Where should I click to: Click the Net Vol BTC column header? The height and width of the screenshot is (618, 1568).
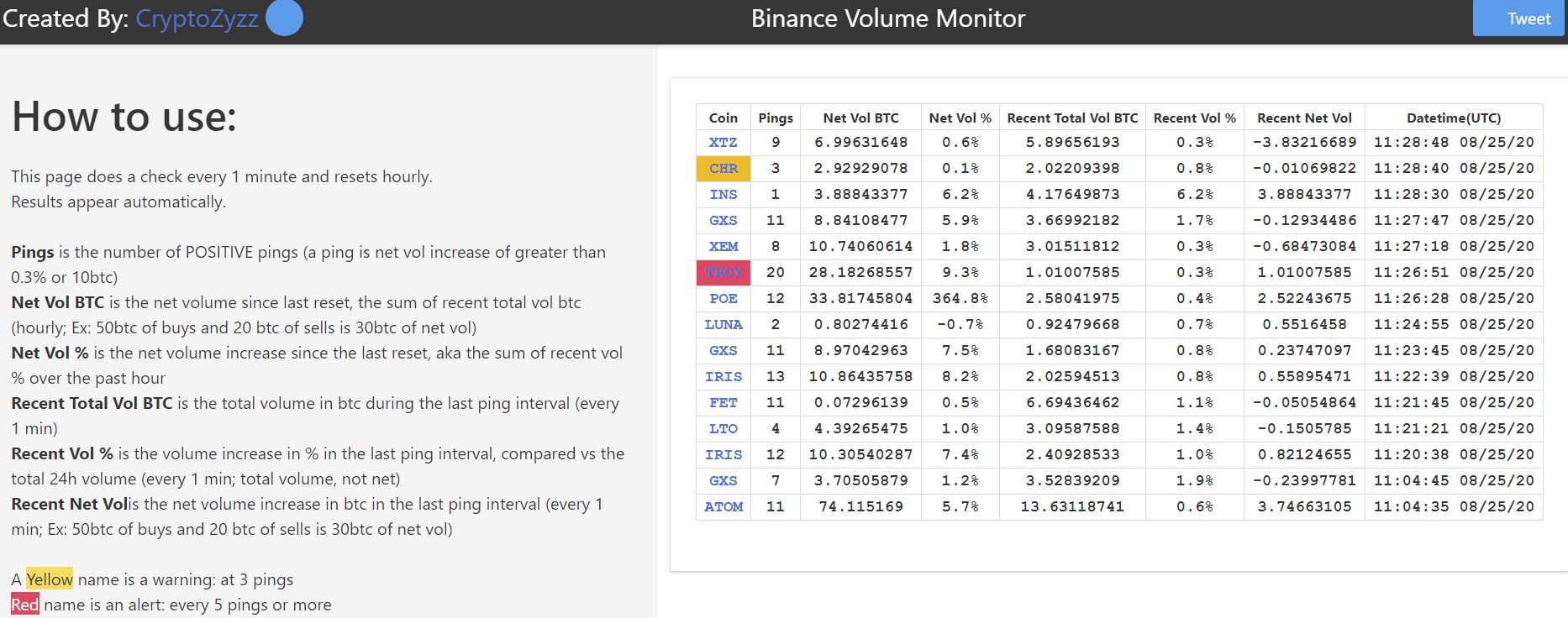[x=860, y=118]
